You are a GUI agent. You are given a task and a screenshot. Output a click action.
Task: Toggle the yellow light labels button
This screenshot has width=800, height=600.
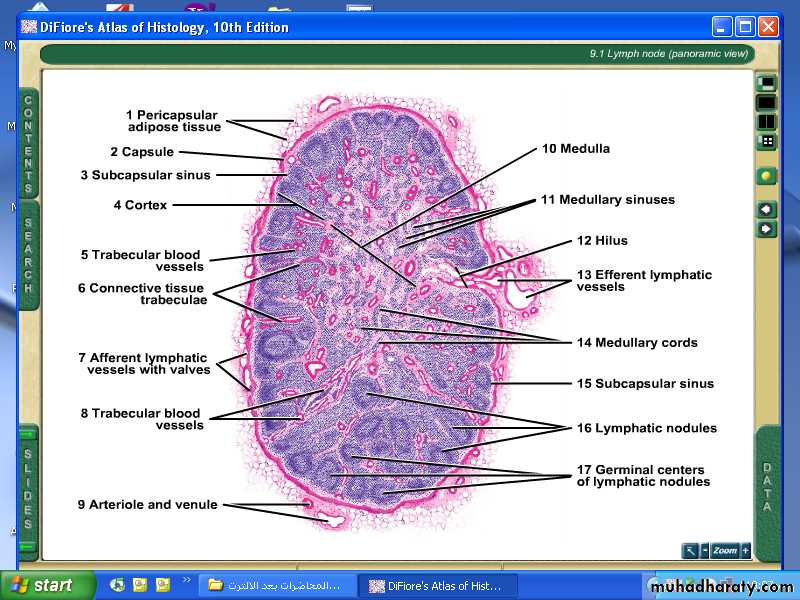coord(767,175)
